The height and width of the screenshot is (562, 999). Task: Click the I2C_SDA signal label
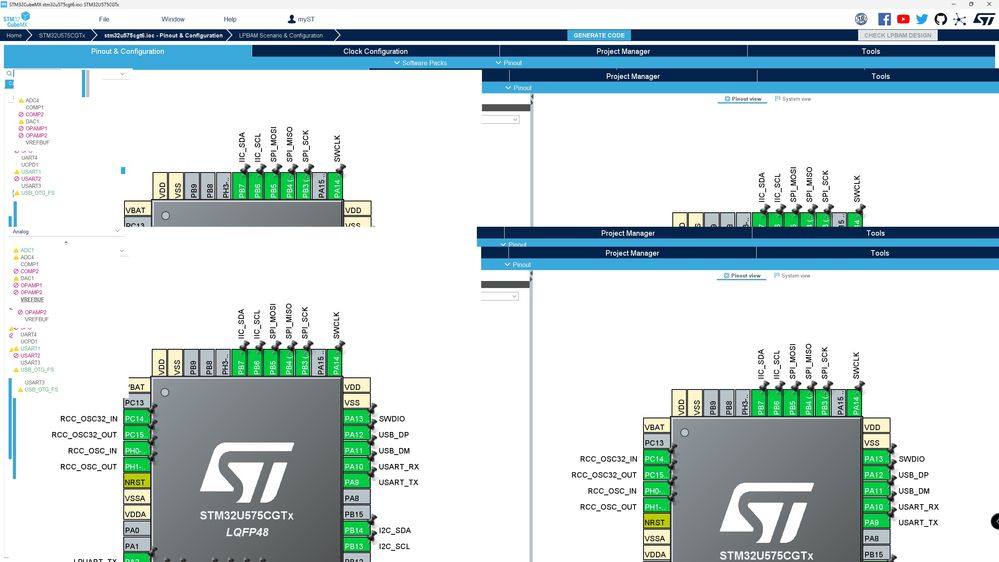394,530
